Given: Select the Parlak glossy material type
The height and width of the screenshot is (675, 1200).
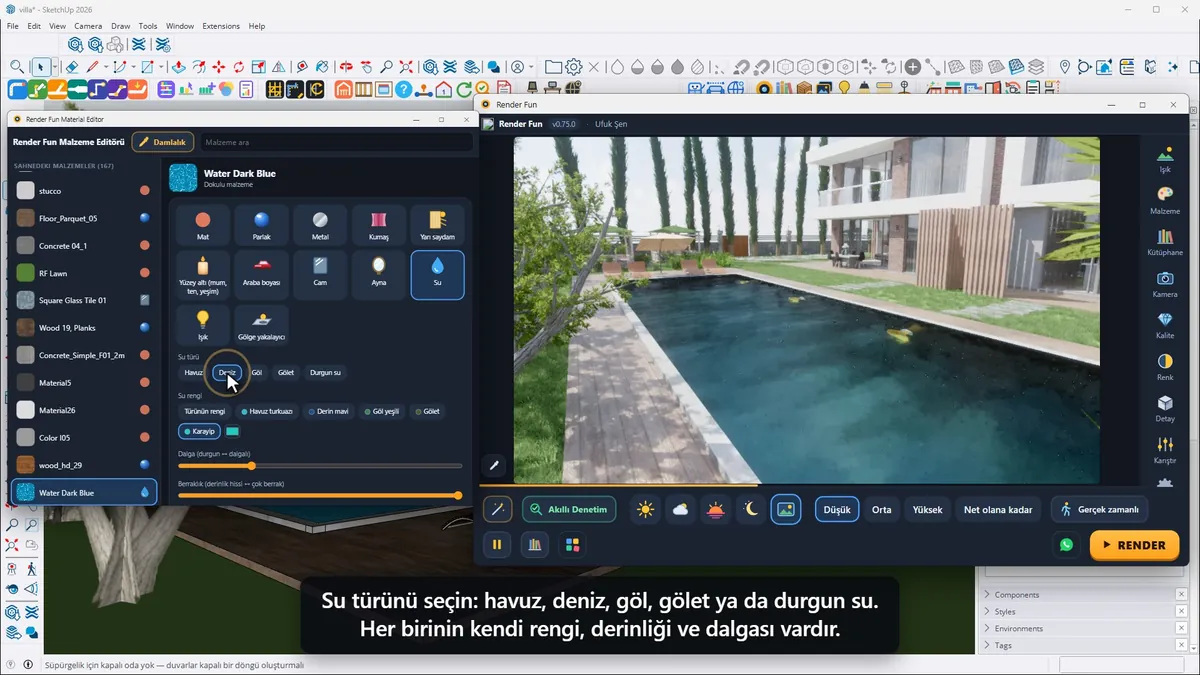Looking at the screenshot, I should pos(261,225).
